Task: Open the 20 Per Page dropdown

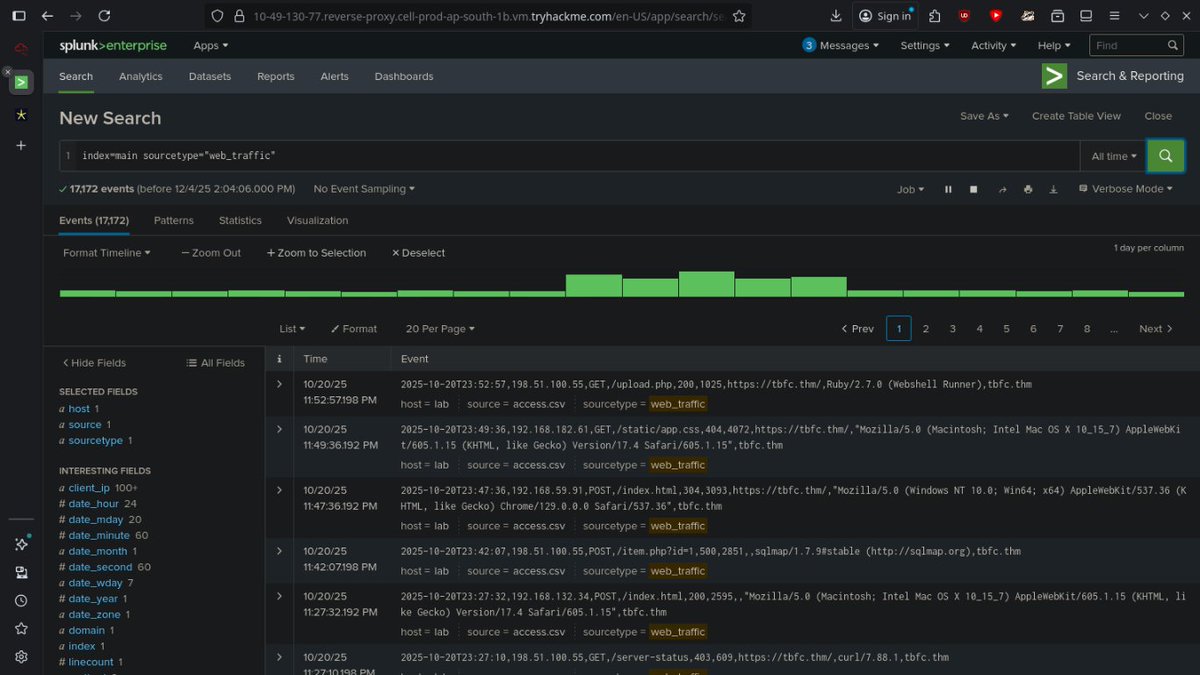Action: coord(440,329)
